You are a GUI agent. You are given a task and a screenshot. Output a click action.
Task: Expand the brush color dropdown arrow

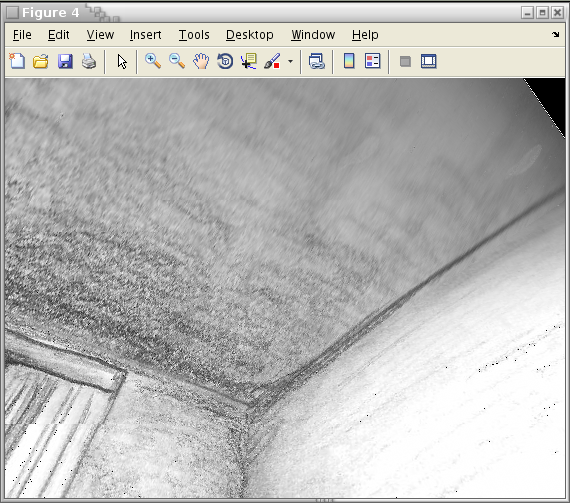coord(290,61)
